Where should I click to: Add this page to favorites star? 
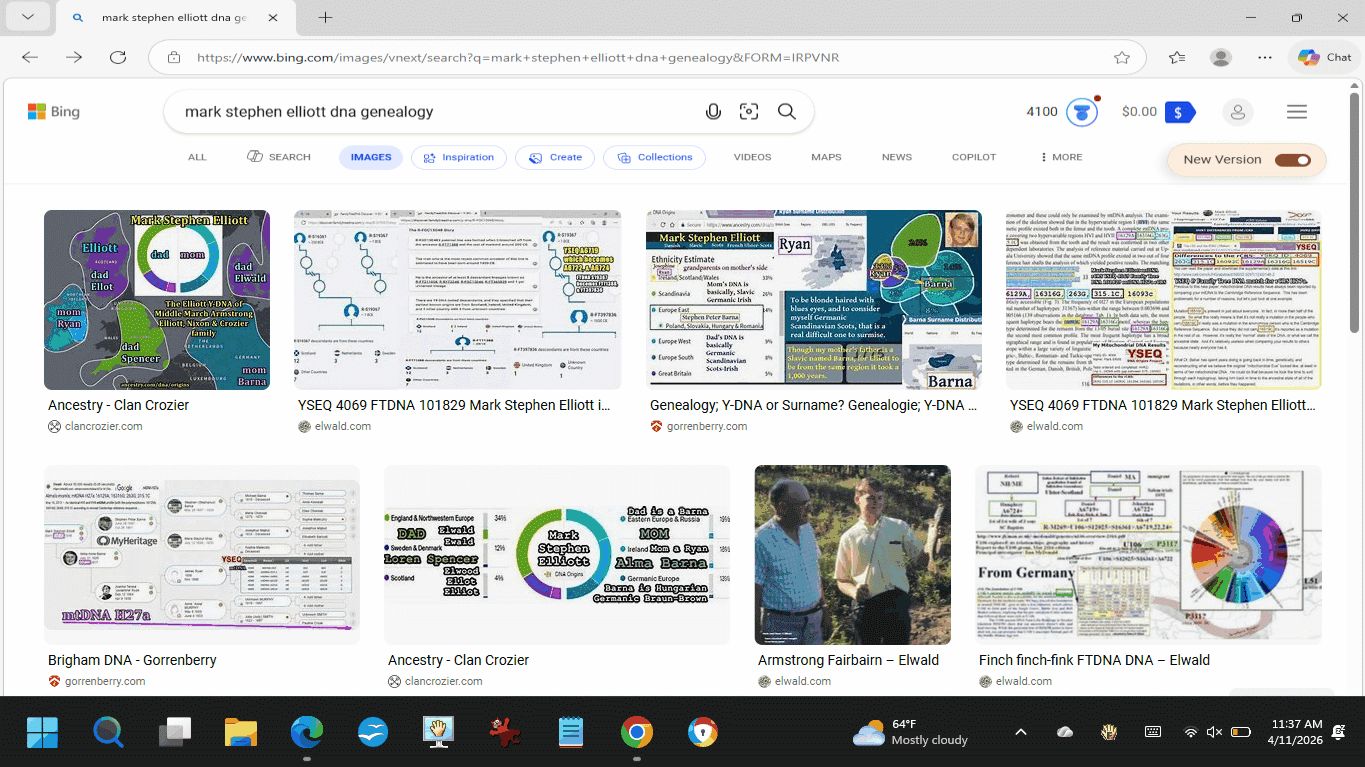(x=1122, y=57)
